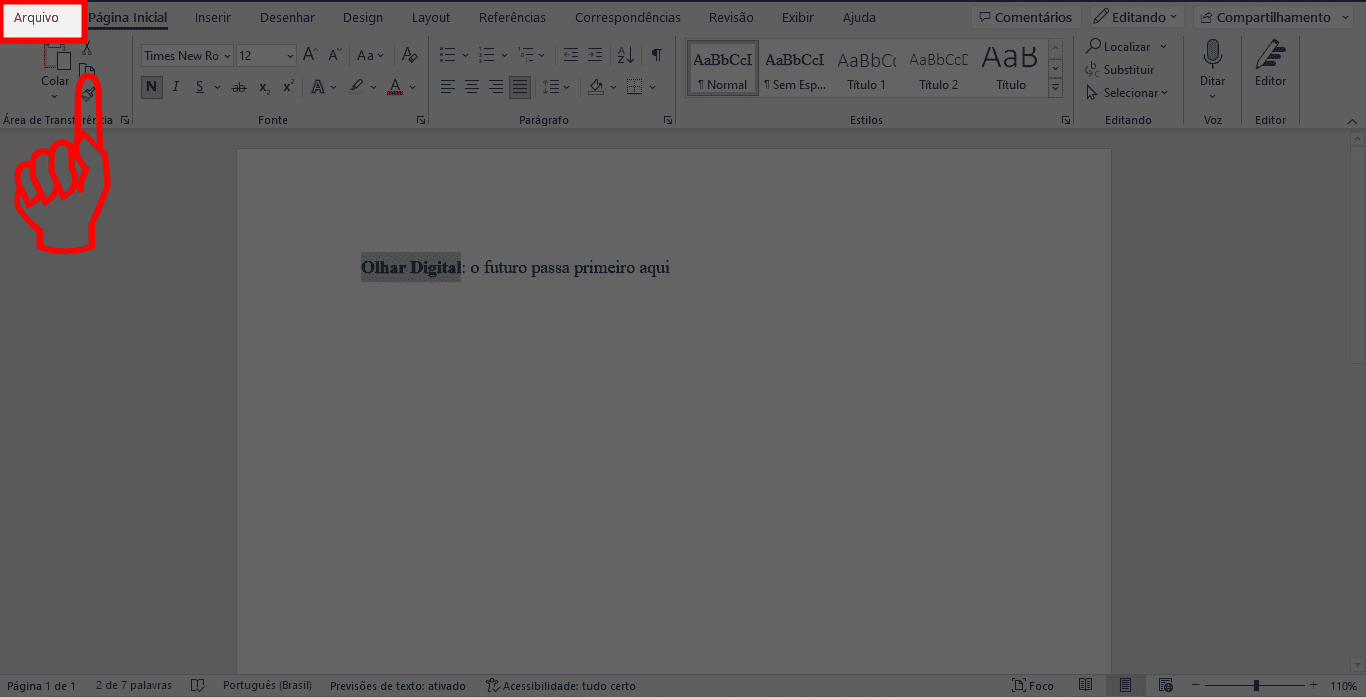Increase paragraph indent icon
This screenshot has width=1366, height=697.
595,56
